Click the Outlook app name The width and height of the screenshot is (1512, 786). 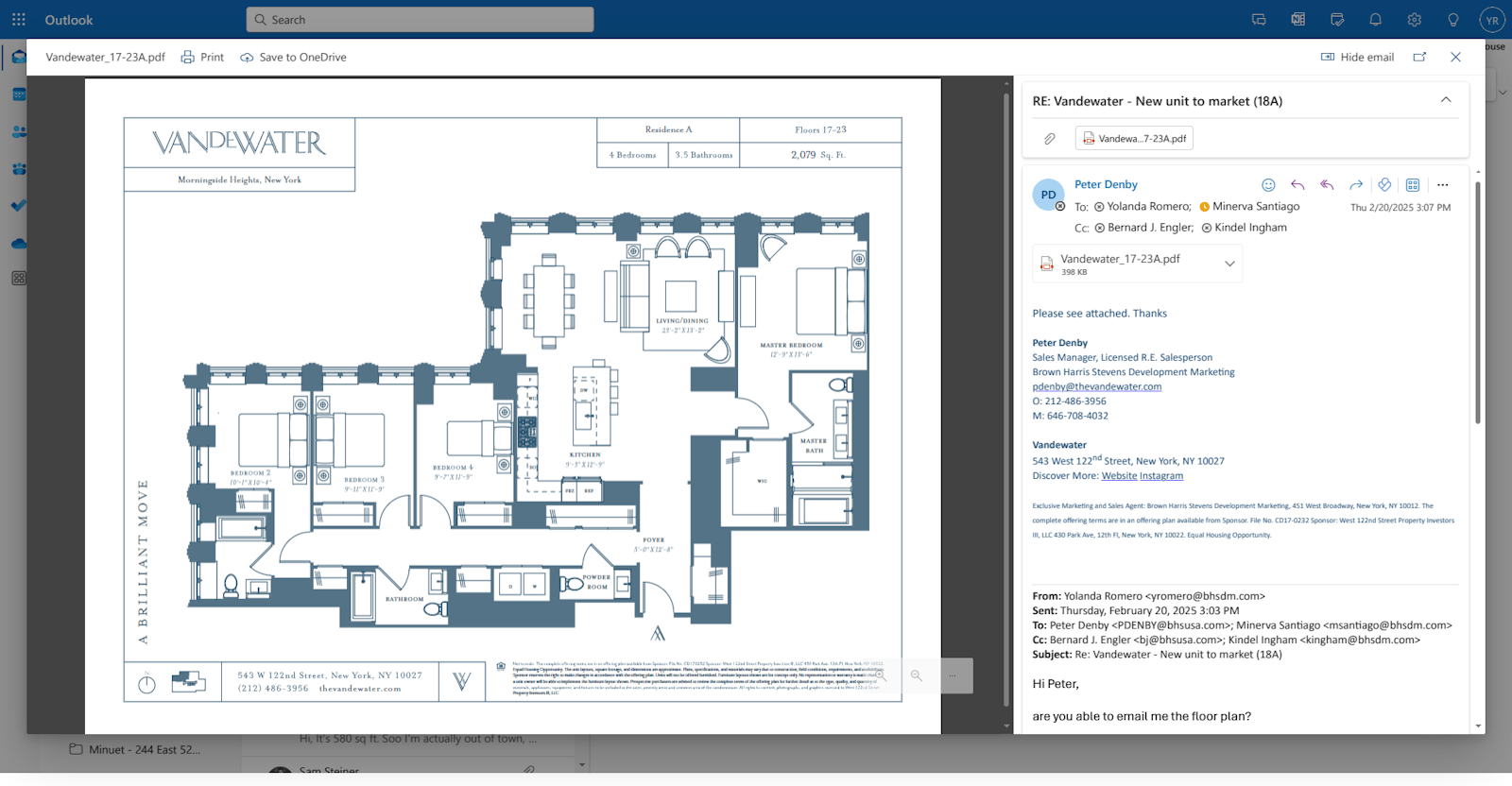[69, 20]
